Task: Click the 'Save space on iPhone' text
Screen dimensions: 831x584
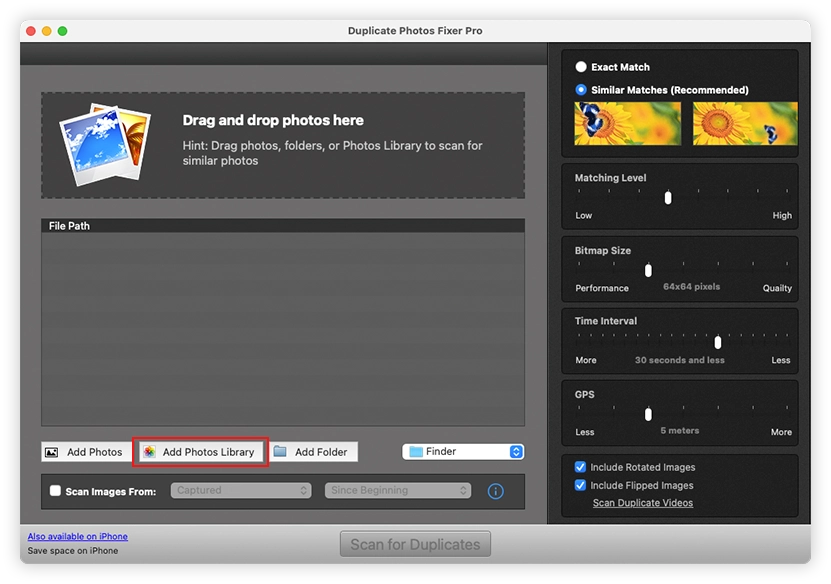Action: 73,551
